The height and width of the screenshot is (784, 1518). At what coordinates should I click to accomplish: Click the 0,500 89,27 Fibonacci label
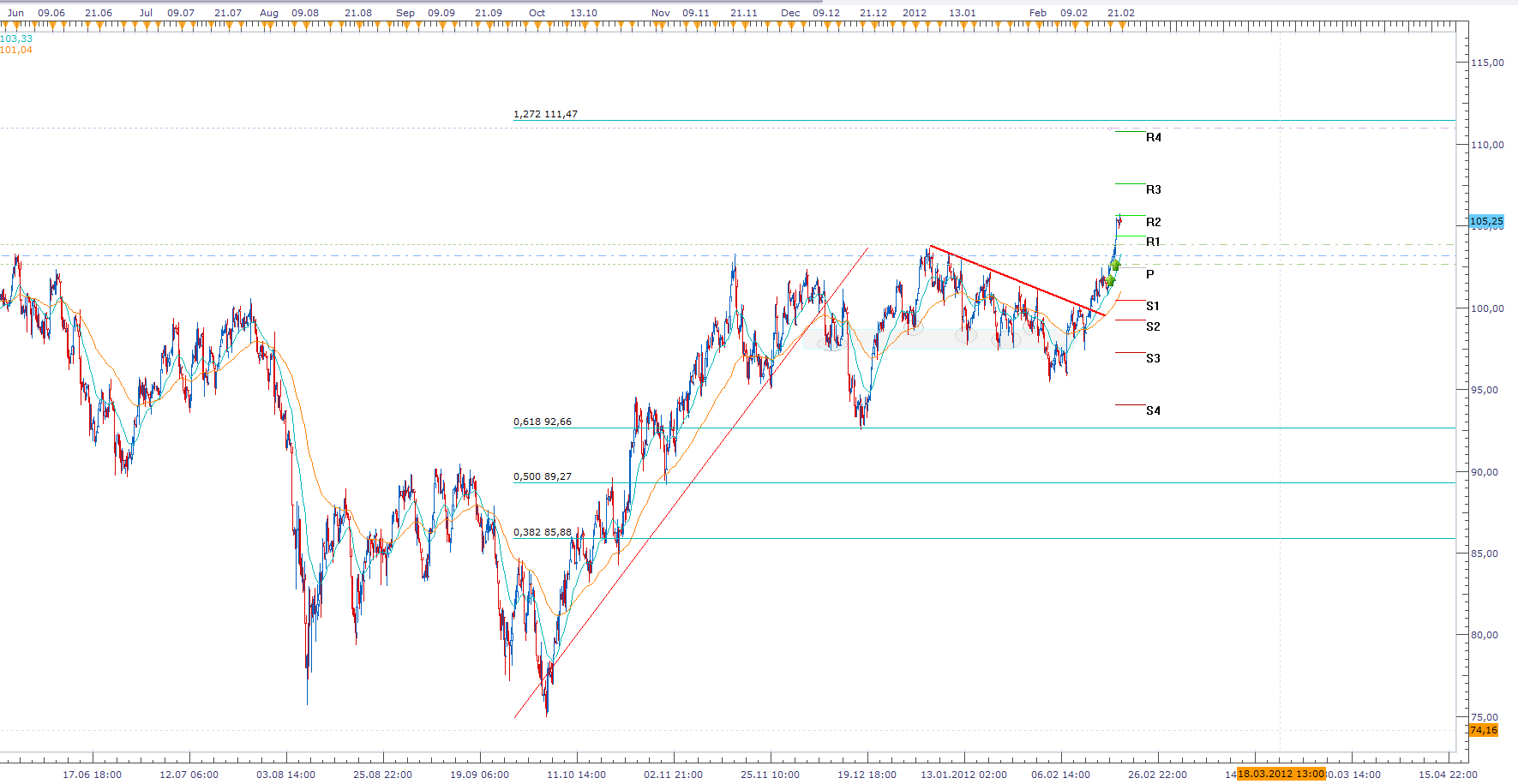pos(542,476)
